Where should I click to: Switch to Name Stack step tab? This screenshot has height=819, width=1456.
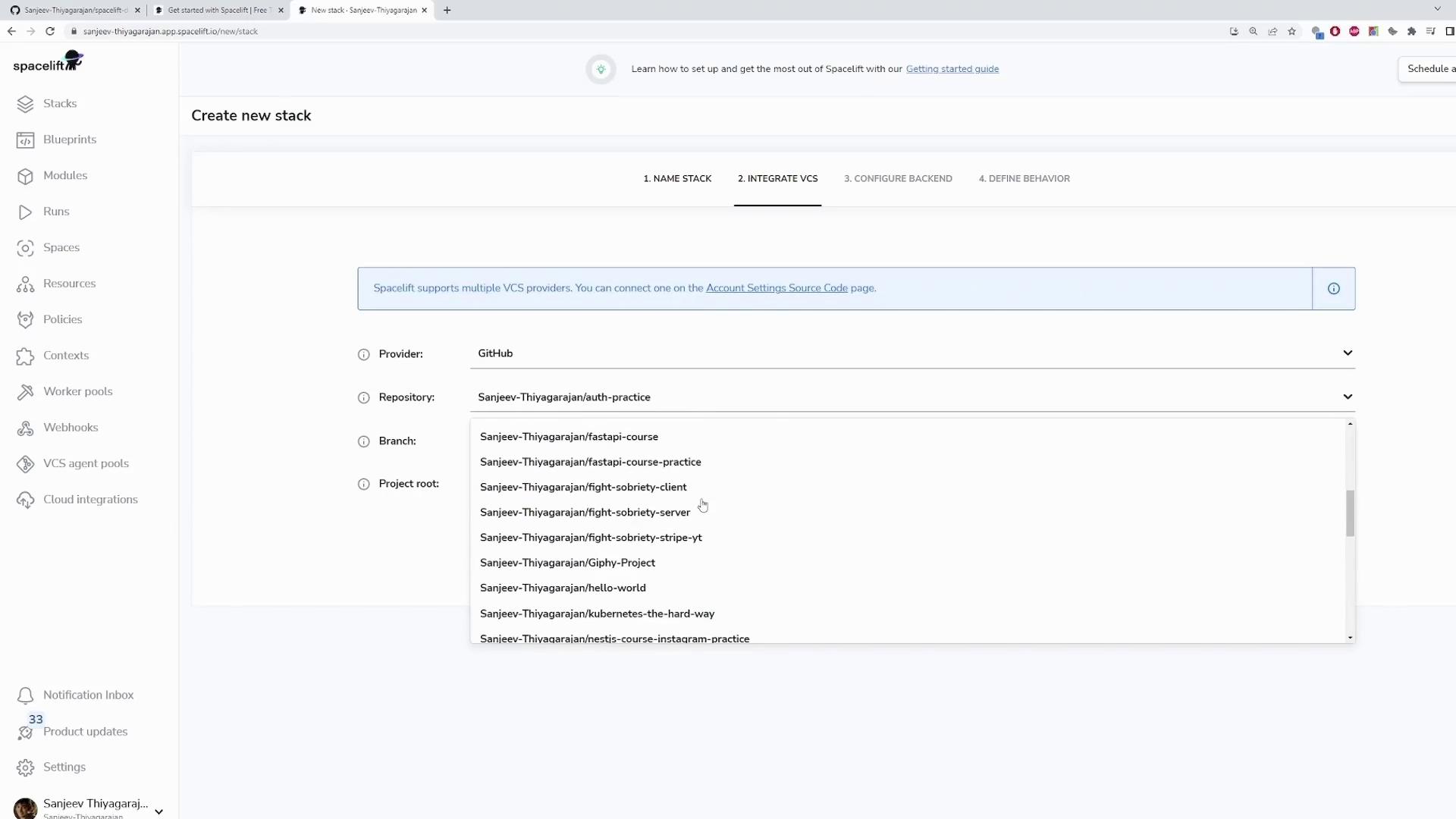coord(677,179)
